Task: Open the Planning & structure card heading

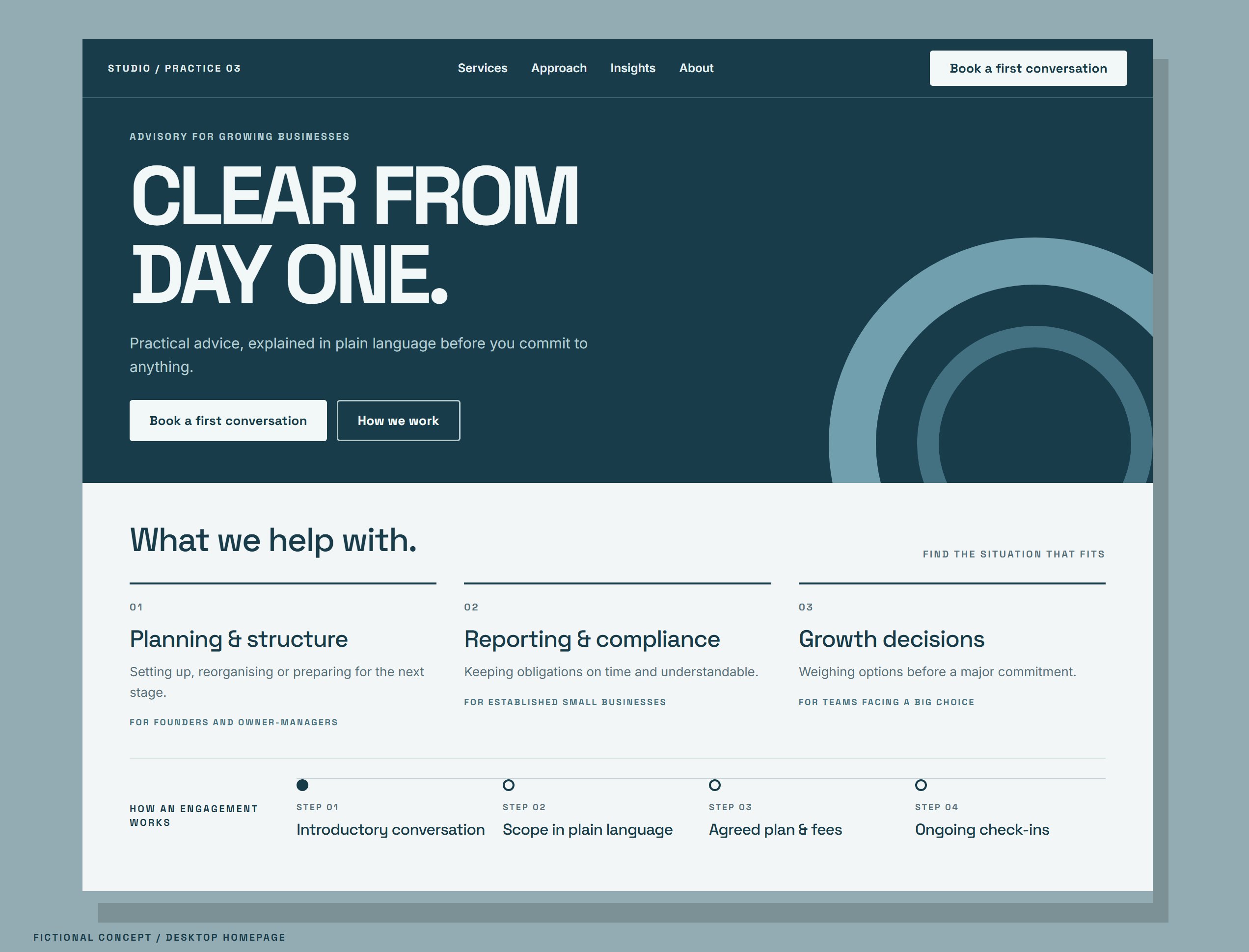Action: click(239, 639)
